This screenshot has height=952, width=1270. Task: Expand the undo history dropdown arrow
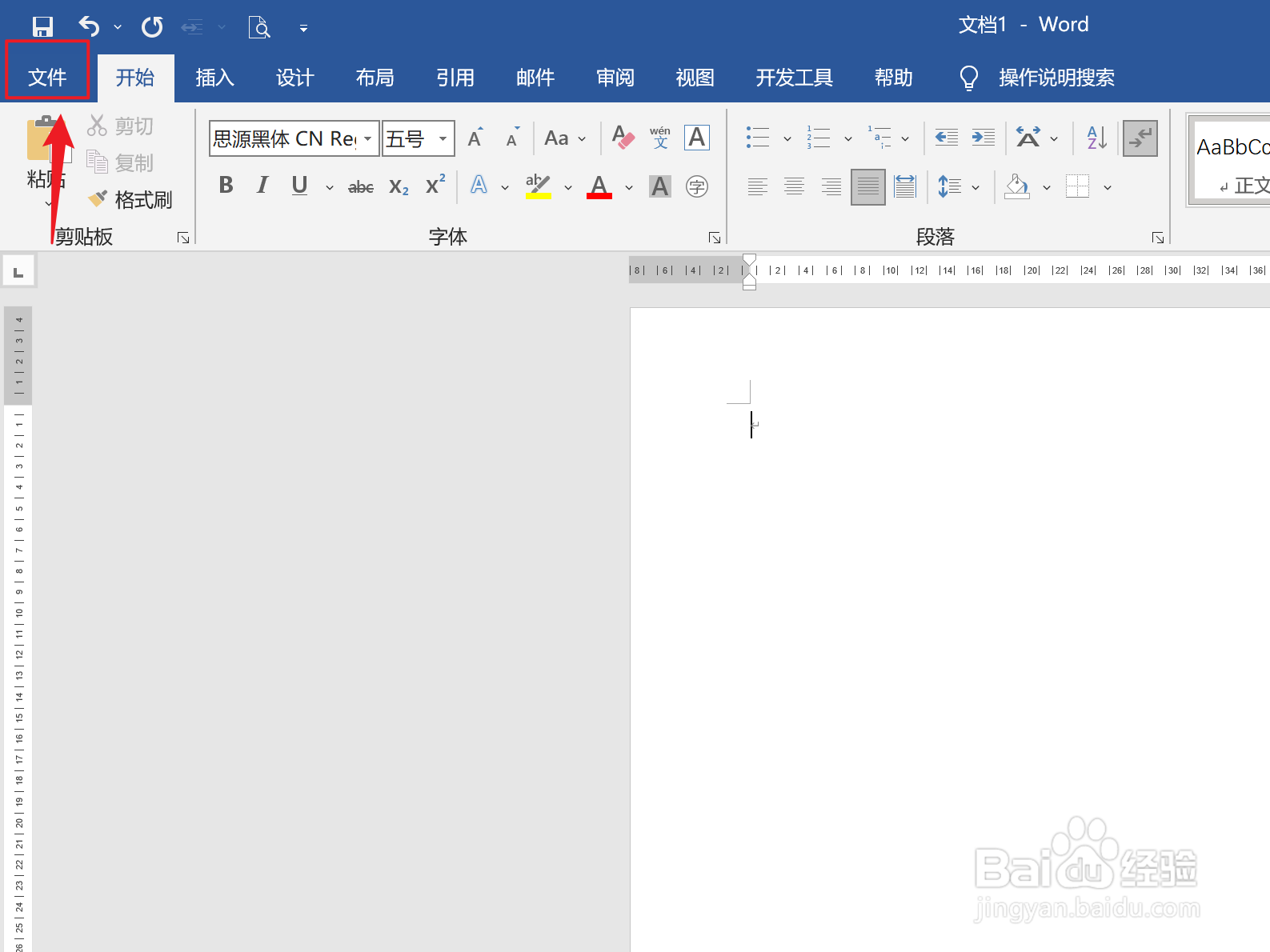pos(118,27)
